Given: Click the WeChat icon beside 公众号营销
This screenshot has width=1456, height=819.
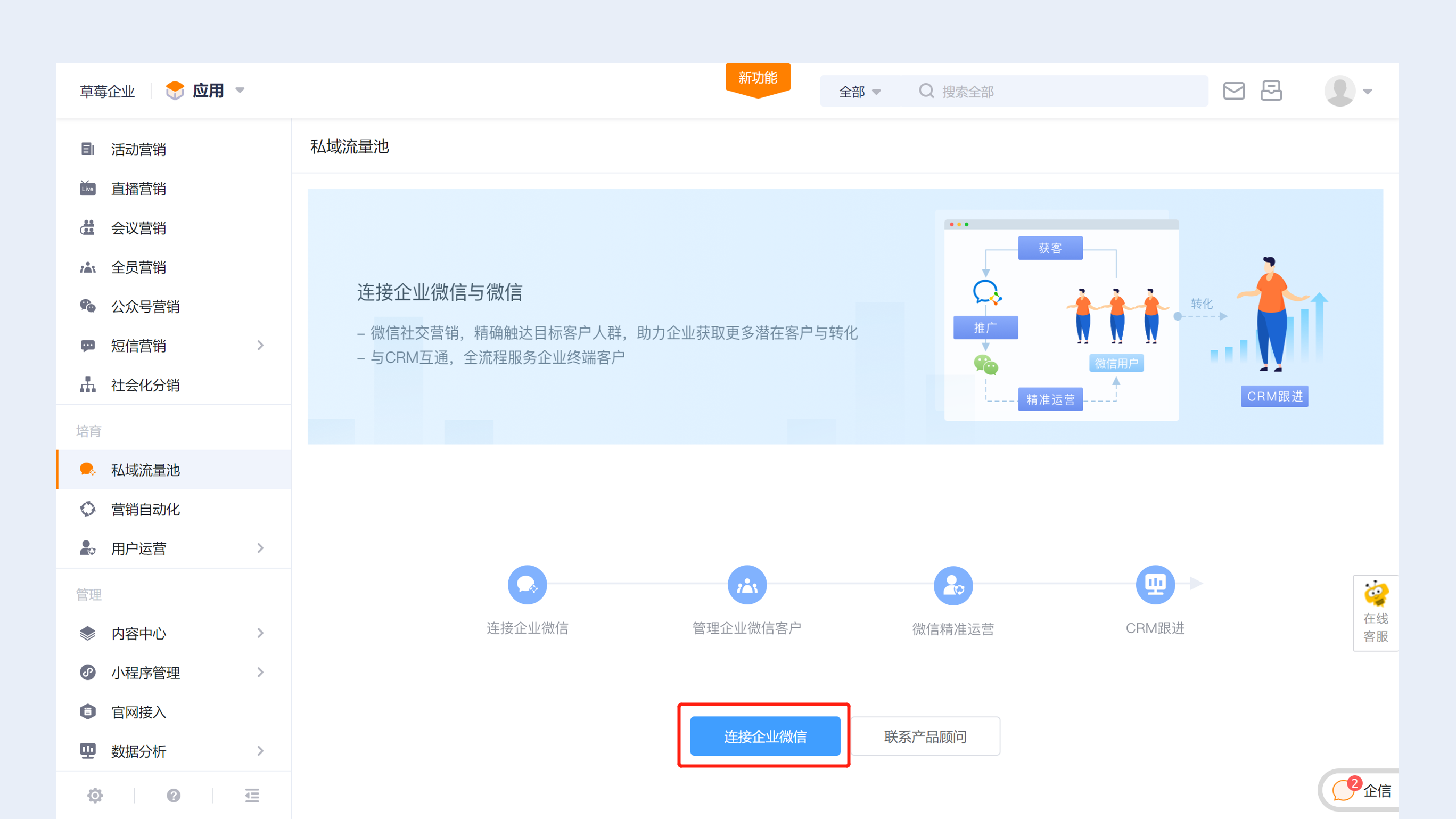Looking at the screenshot, I should pyautogui.click(x=88, y=306).
